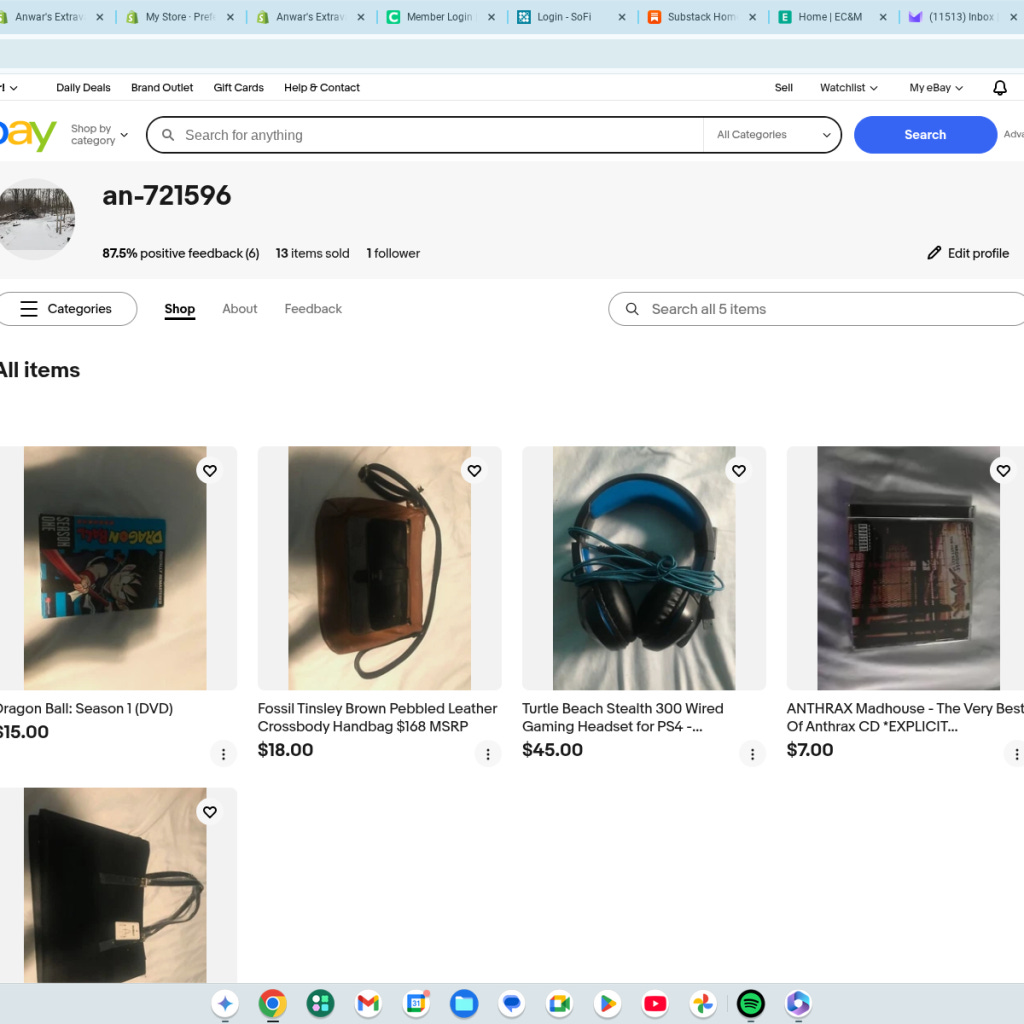Open more options for Fossil Tinsley handbag
This screenshot has height=1024, width=1024.
pyautogui.click(x=488, y=754)
